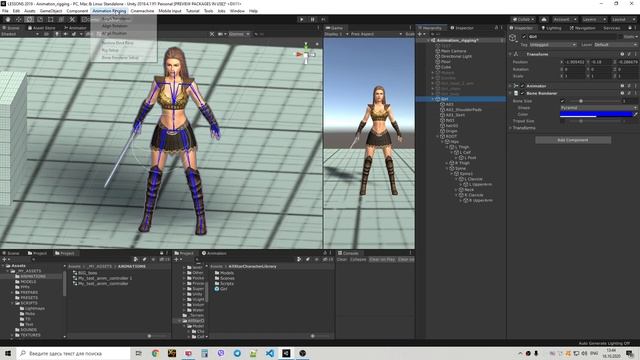Open the Layers dropdown
This screenshot has width=640, height=360.
pyautogui.click(x=593, y=19)
